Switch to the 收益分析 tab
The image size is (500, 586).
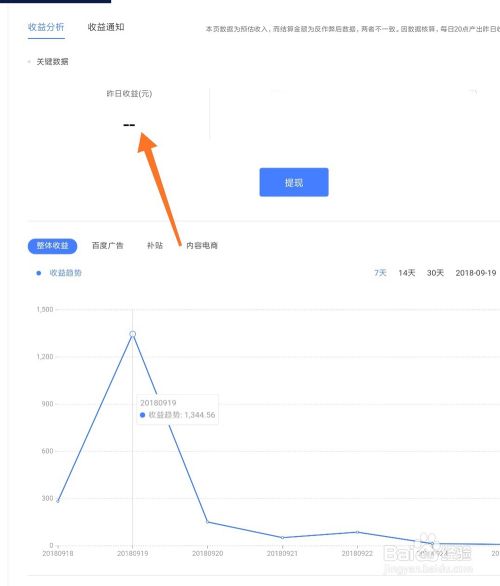(x=46, y=27)
